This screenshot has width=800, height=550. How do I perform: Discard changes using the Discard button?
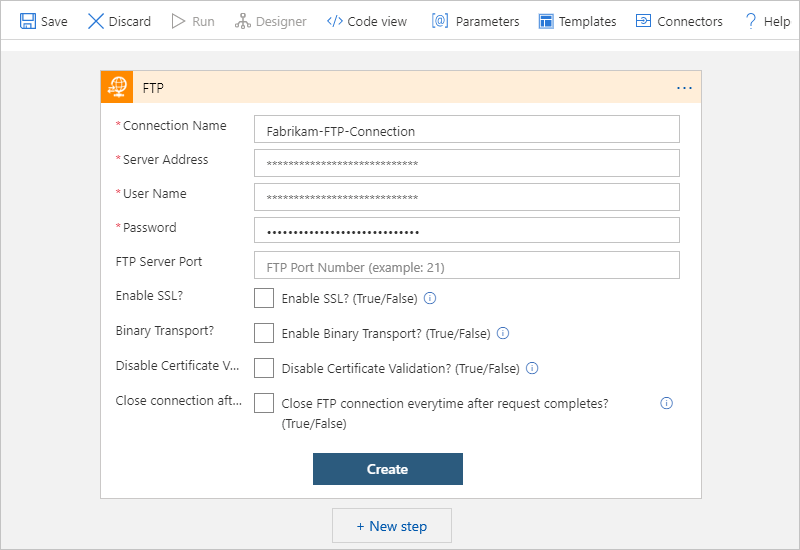pyautogui.click(x=119, y=21)
